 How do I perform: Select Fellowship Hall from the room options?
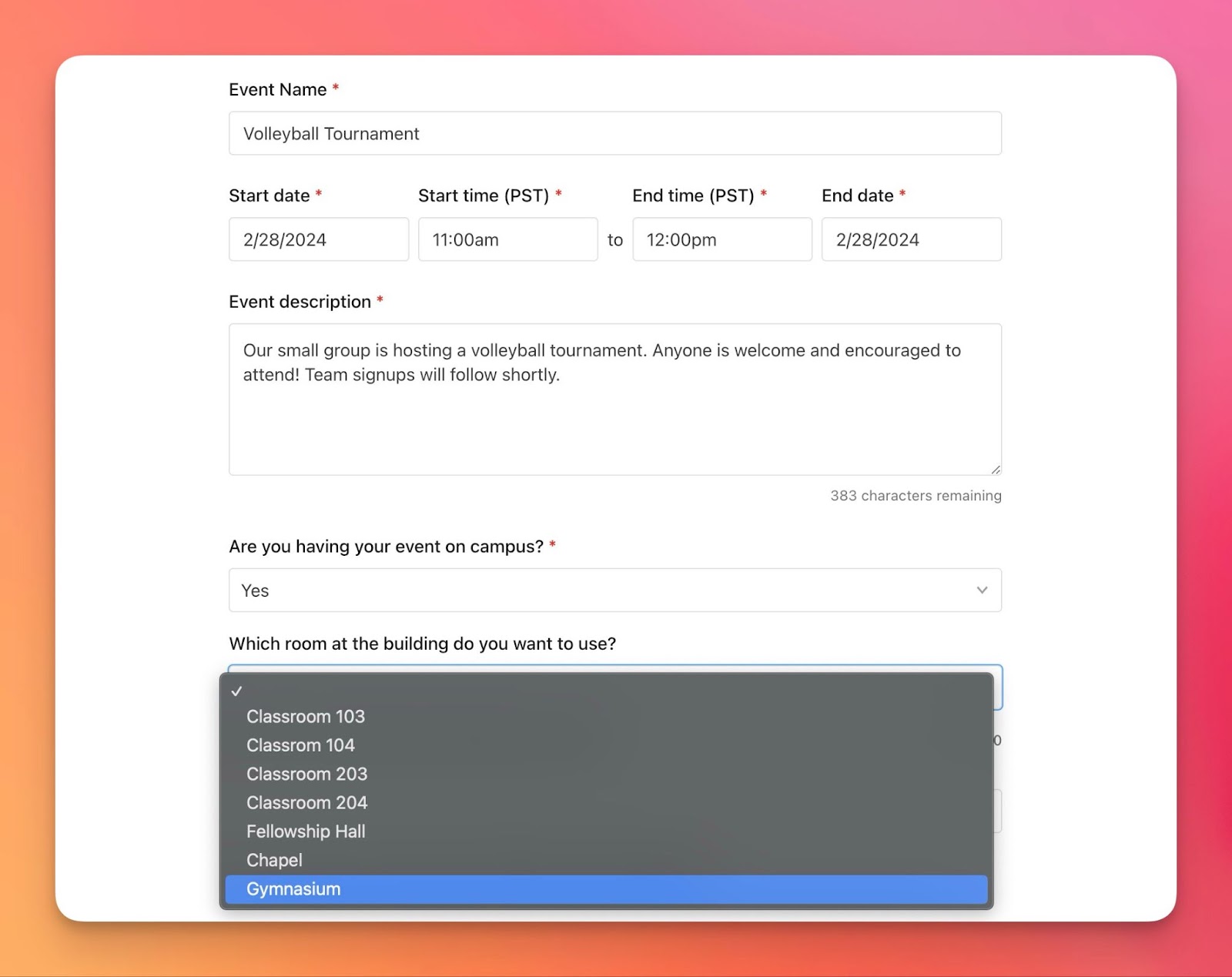tap(306, 831)
